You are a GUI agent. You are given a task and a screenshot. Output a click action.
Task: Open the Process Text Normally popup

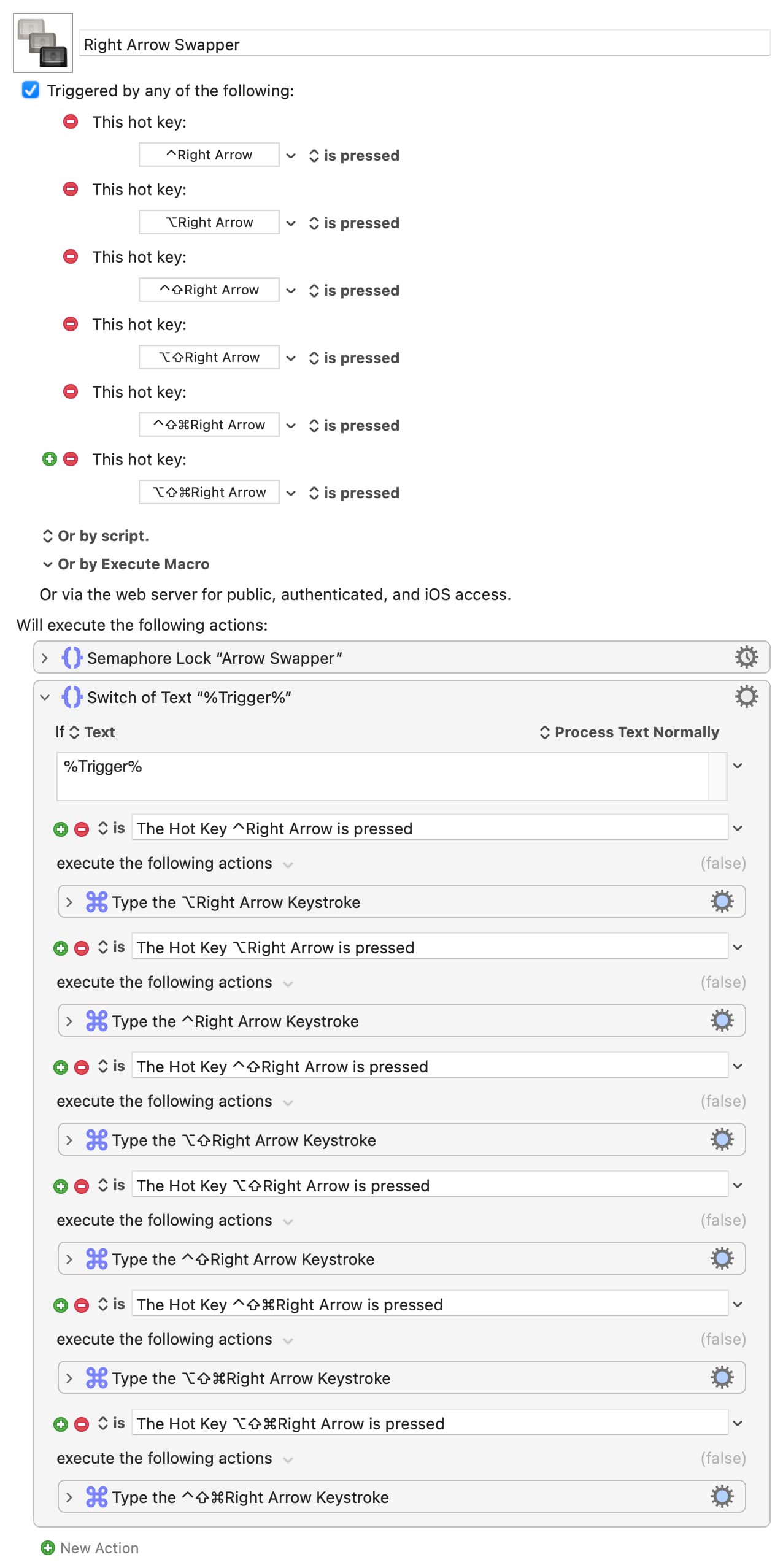pyautogui.click(x=629, y=732)
